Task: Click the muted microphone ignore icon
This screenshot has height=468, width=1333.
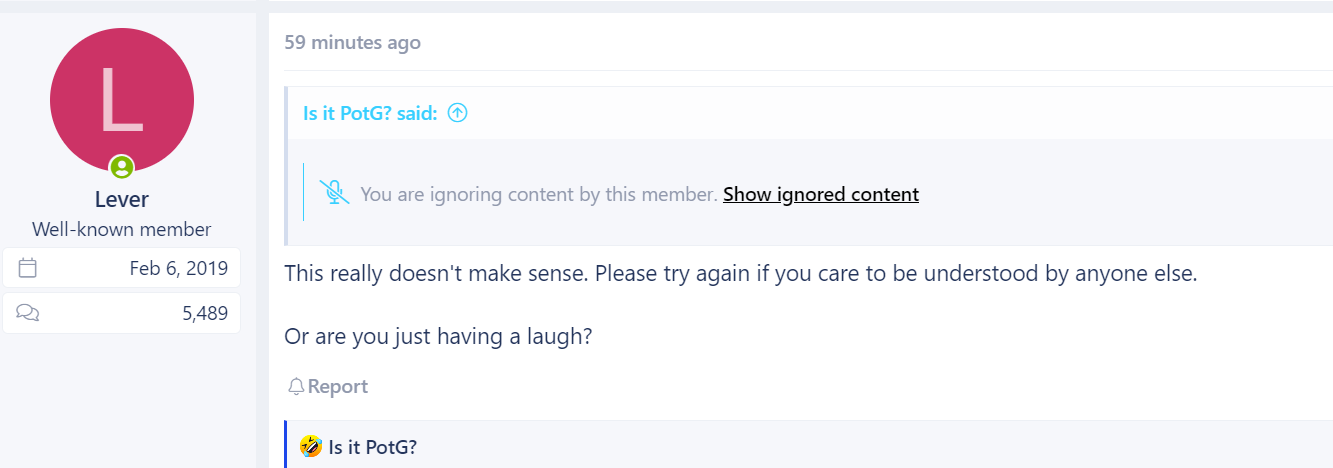Action: point(334,193)
